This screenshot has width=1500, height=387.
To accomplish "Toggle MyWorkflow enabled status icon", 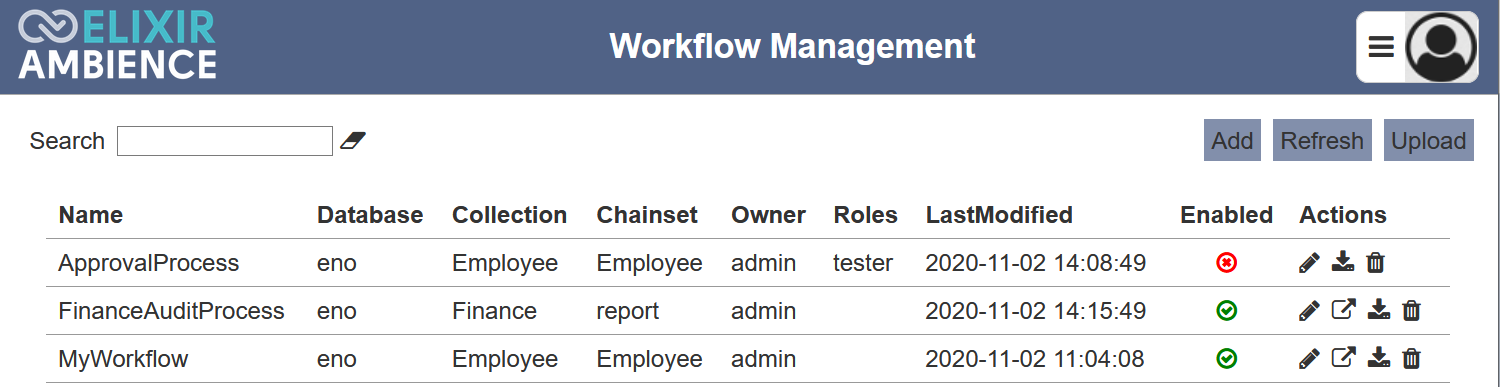I will (1227, 358).
